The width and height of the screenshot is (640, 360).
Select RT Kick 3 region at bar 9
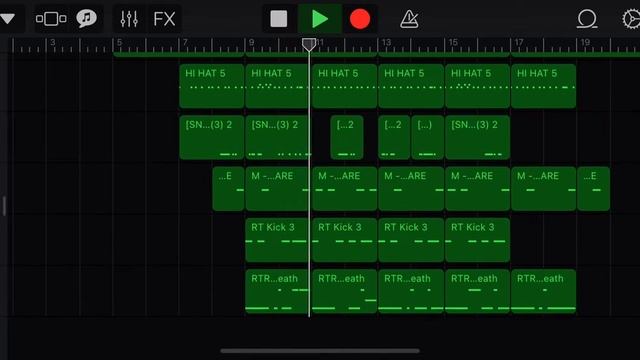click(x=277, y=240)
